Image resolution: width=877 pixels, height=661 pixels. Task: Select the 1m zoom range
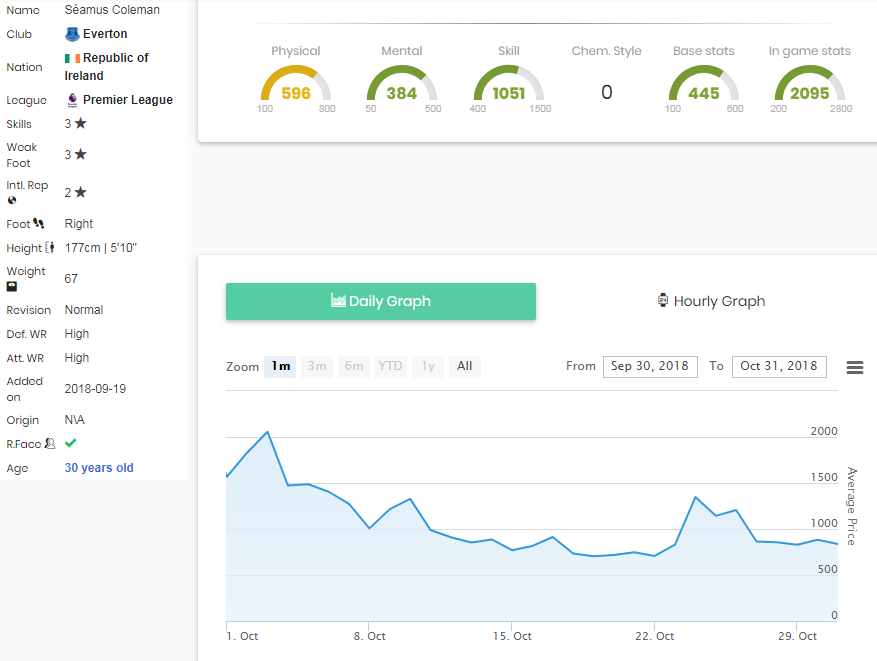[281, 366]
